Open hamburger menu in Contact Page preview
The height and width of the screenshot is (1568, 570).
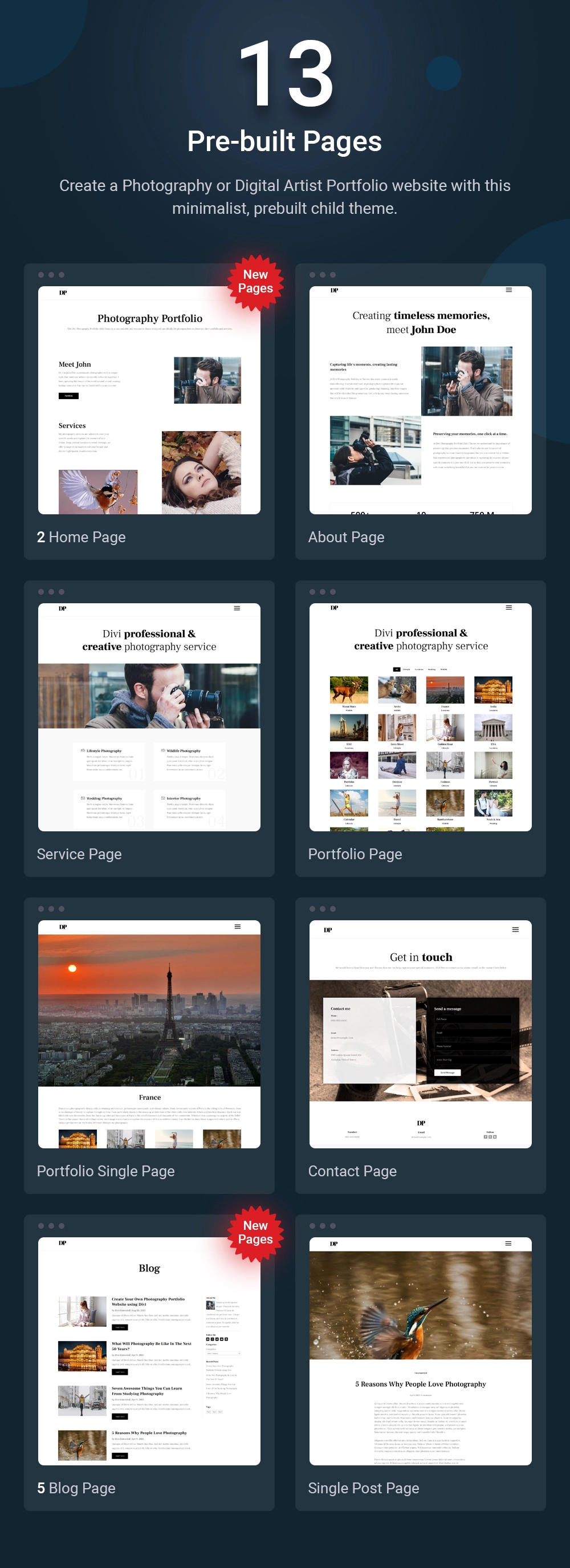click(515, 929)
